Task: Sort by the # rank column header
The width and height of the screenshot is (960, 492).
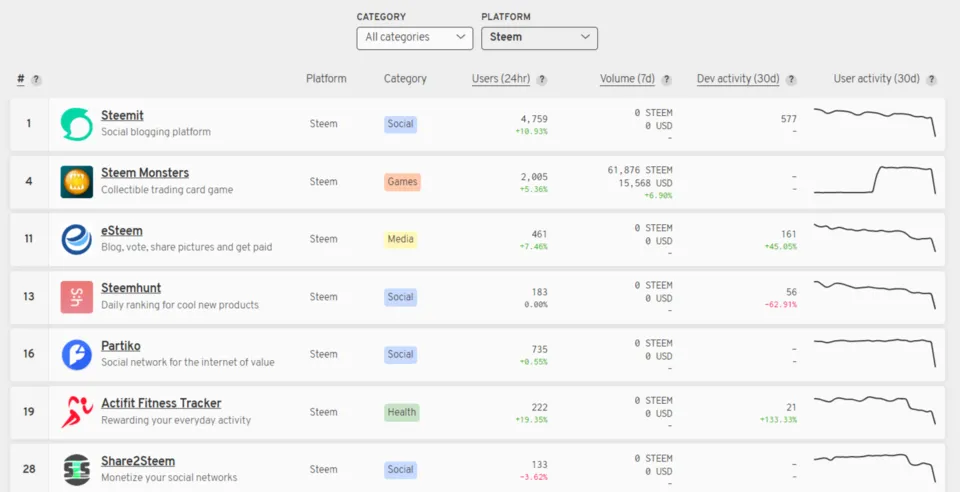Action: (21, 79)
